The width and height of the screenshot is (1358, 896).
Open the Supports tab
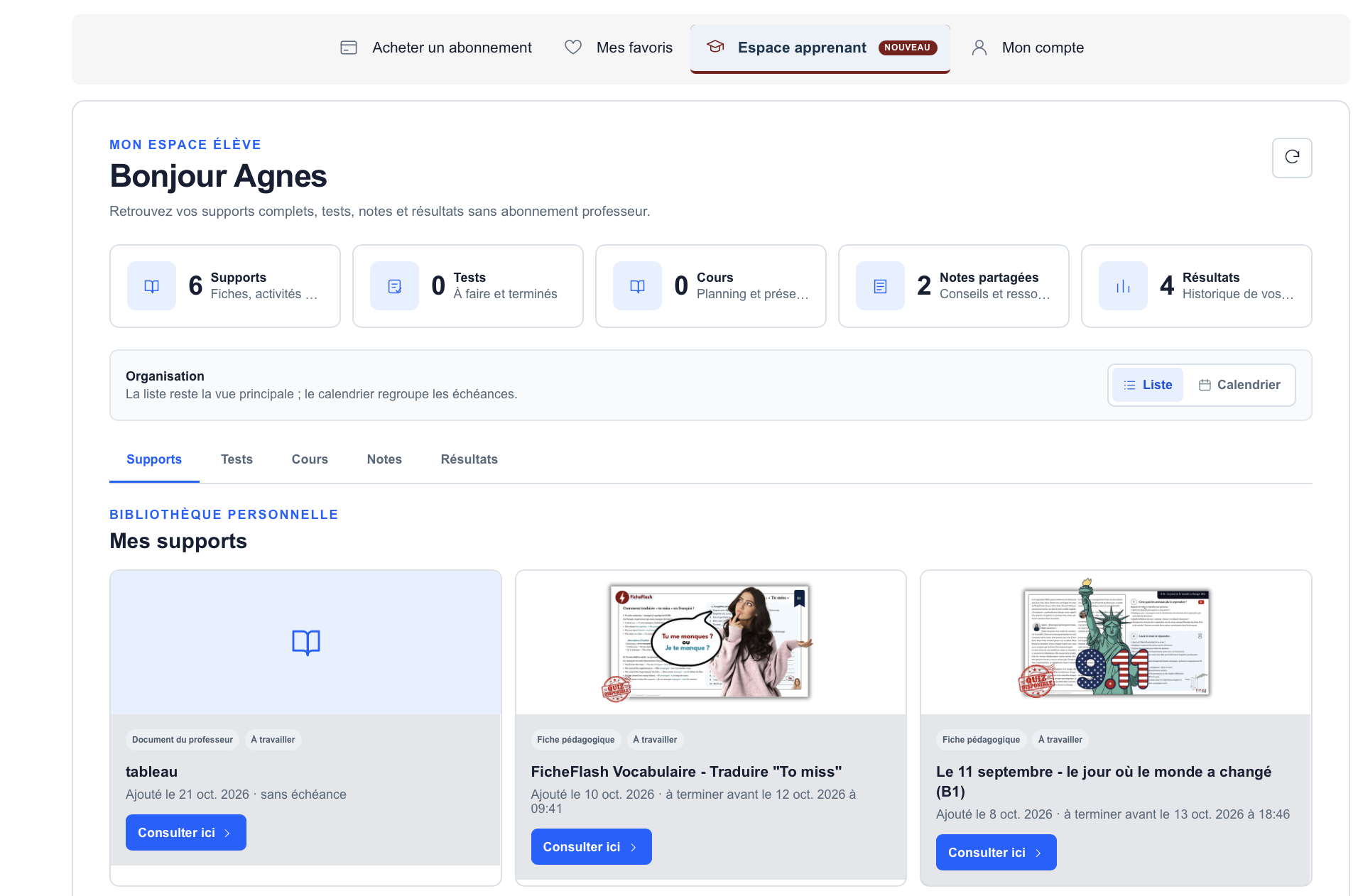154,459
